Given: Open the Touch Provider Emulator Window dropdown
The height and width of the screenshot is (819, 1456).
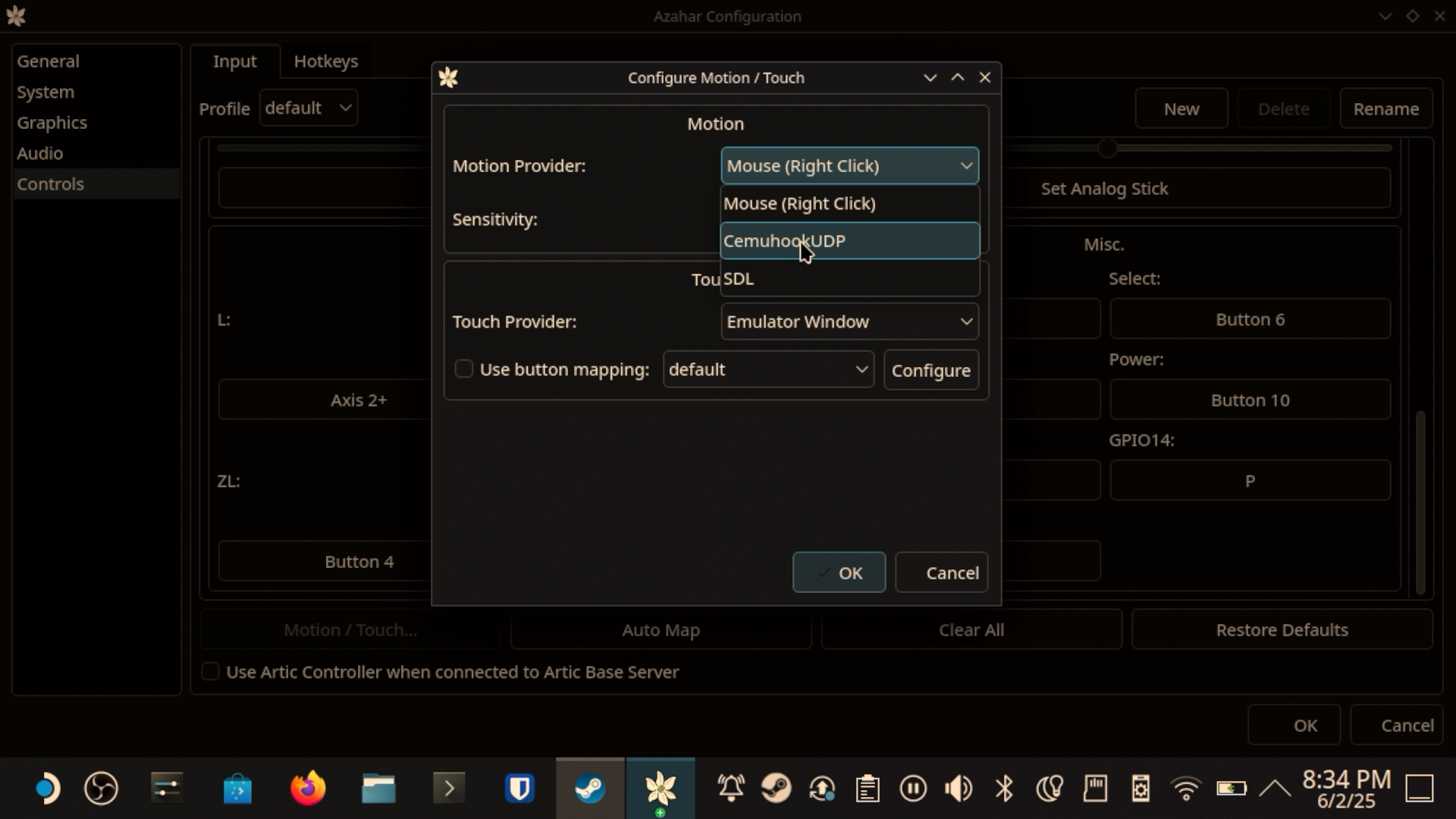Looking at the screenshot, I should point(849,322).
